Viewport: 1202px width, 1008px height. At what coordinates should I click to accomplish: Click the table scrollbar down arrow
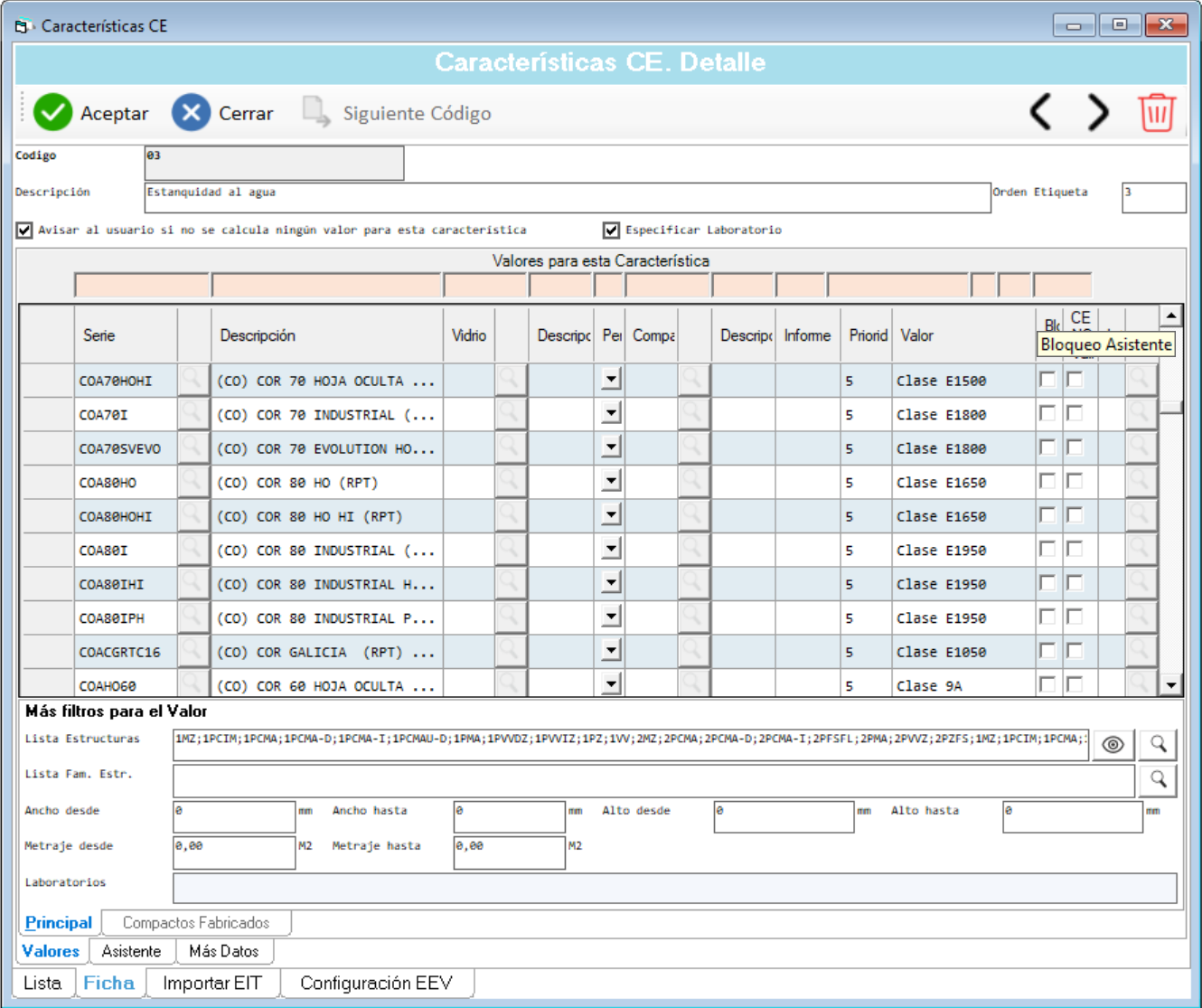[1171, 685]
